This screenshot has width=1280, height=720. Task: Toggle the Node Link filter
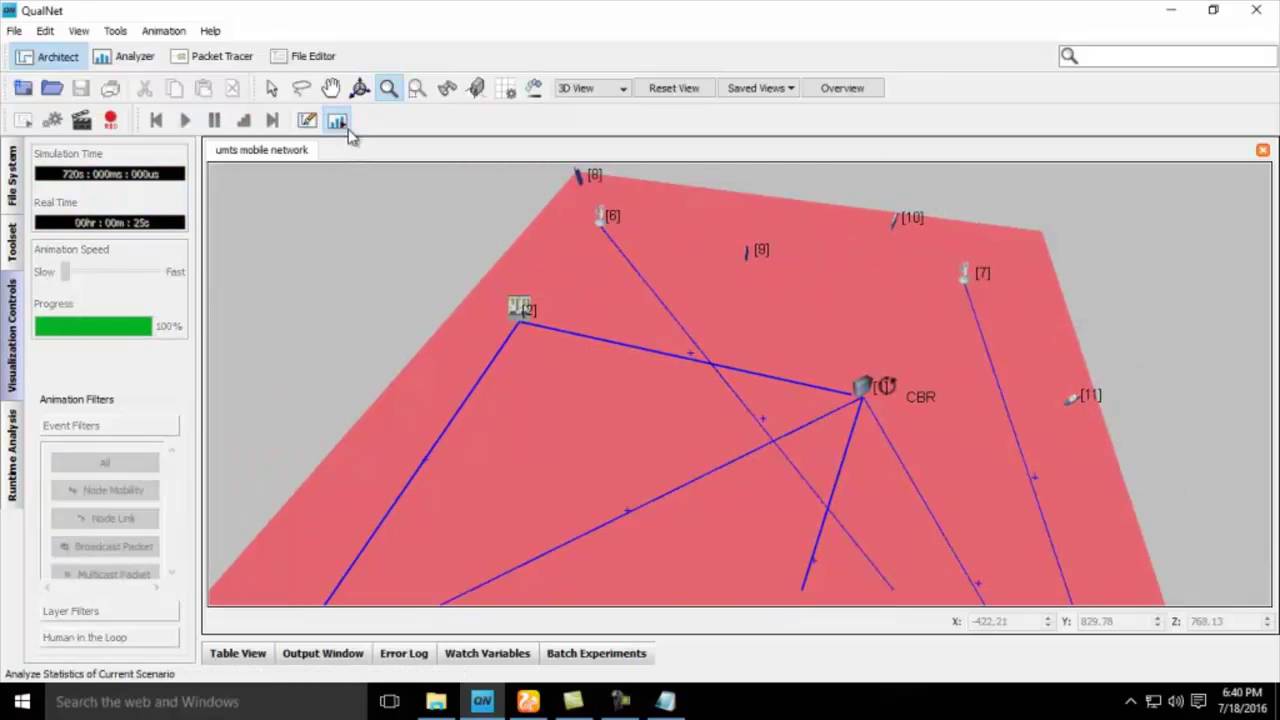(105, 518)
